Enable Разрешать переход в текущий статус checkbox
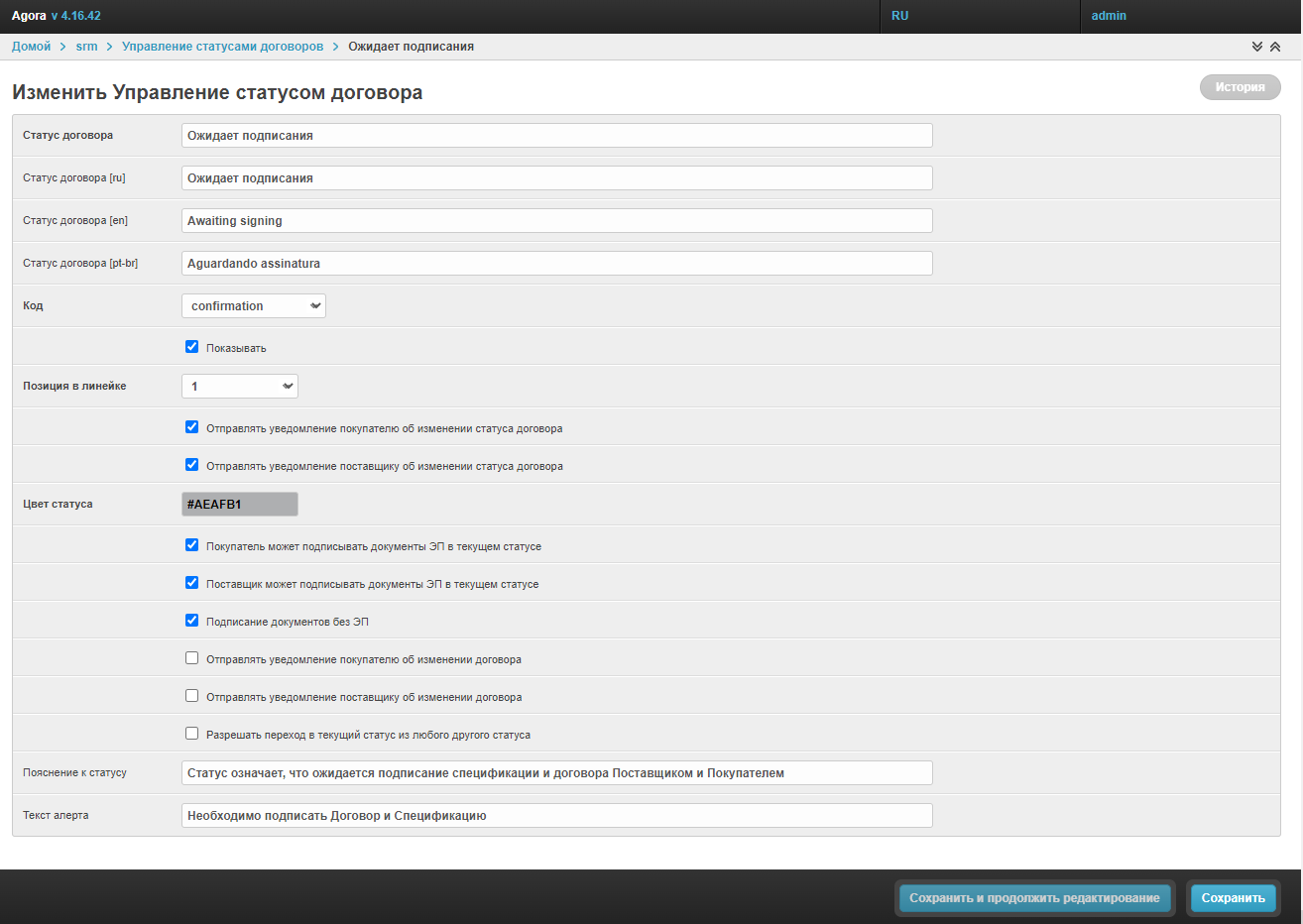The height and width of the screenshot is (924, 1303). [x=192, y=734]
